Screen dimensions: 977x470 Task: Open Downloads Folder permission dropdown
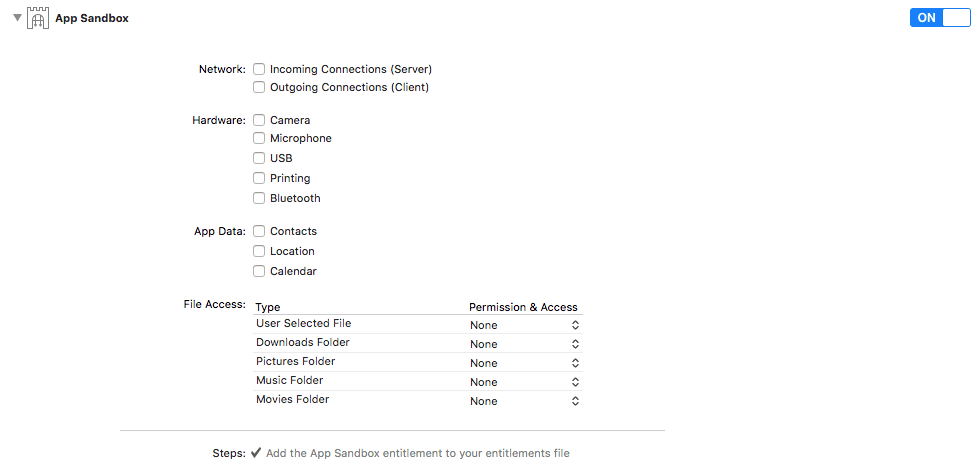(525, 344)
